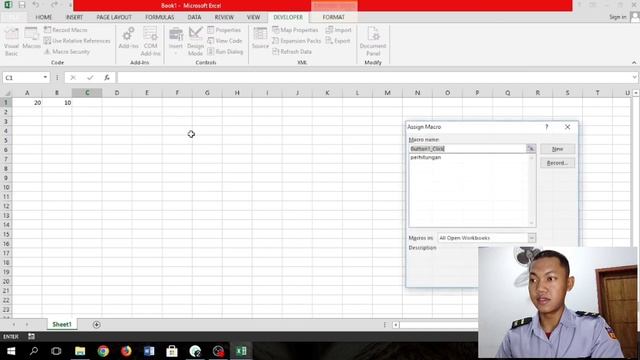Expand the Insert controls menu
Image resolution: width=640 pixels, height=360 pixels.
(176, 41)
